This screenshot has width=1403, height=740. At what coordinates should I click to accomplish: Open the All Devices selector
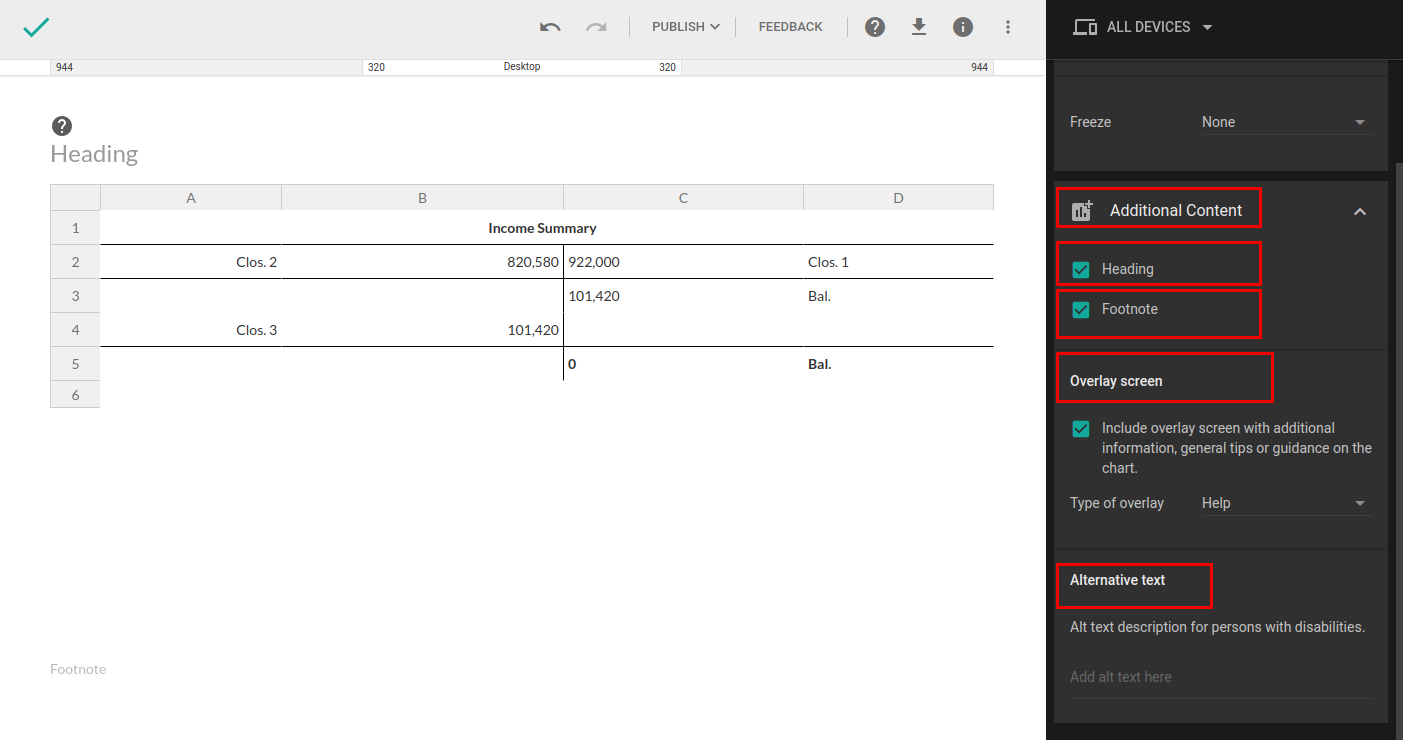(1142, 27)
